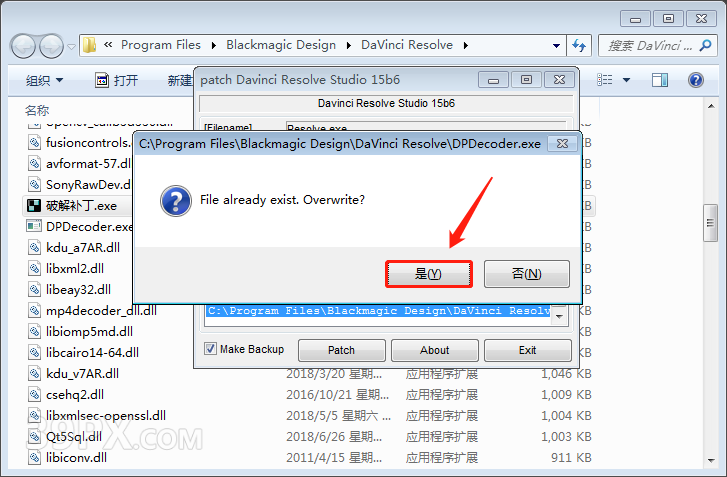Click the 2016/10/21 date cell

coord(338,394)
